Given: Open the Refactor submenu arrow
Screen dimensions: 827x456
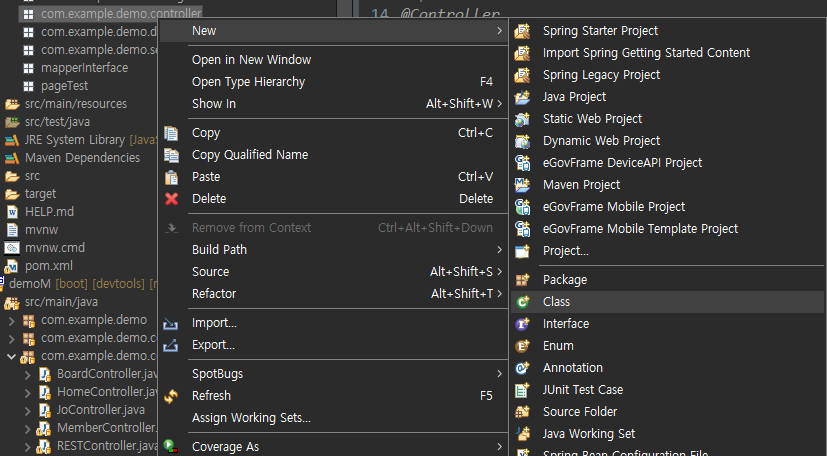Looking at the screenshot, I should pos(499,294).
